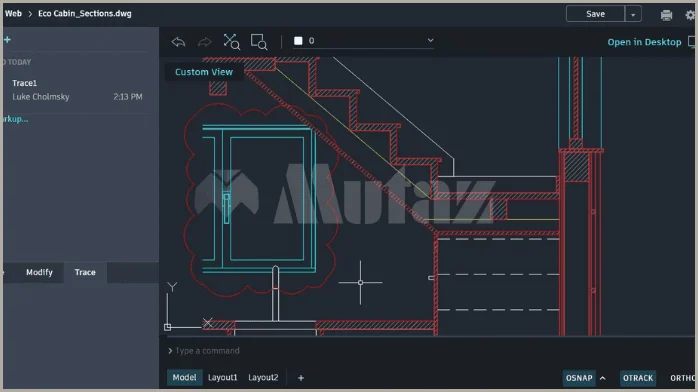Click the Web breadcrumb link

point(13,13)
